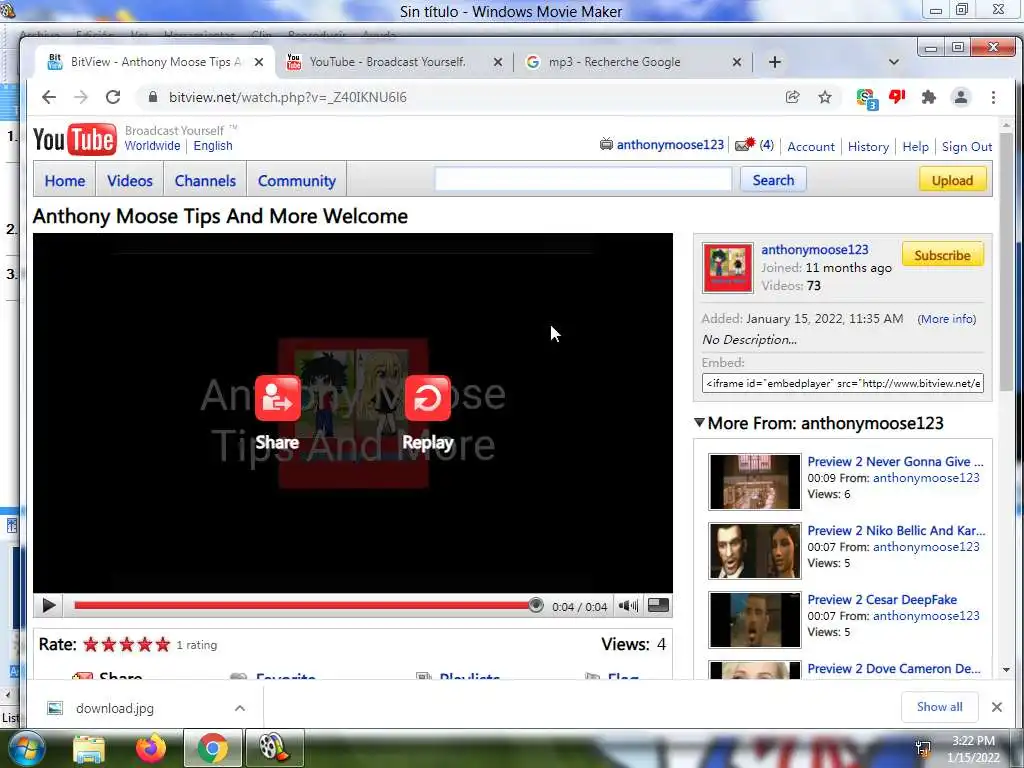Screen dimensions: 1024x768
Task: Click the red thumbs-down extension icon
Action: pos(897,97)
